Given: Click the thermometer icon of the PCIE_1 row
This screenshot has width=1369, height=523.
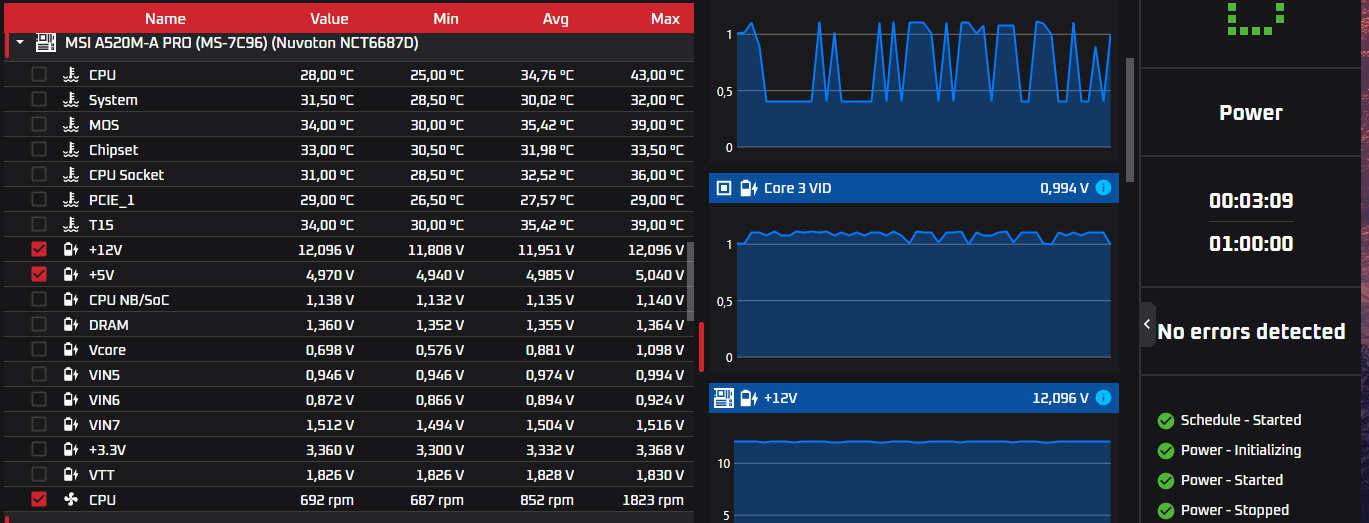Looking at the screenshot, I should click(71, 199).
